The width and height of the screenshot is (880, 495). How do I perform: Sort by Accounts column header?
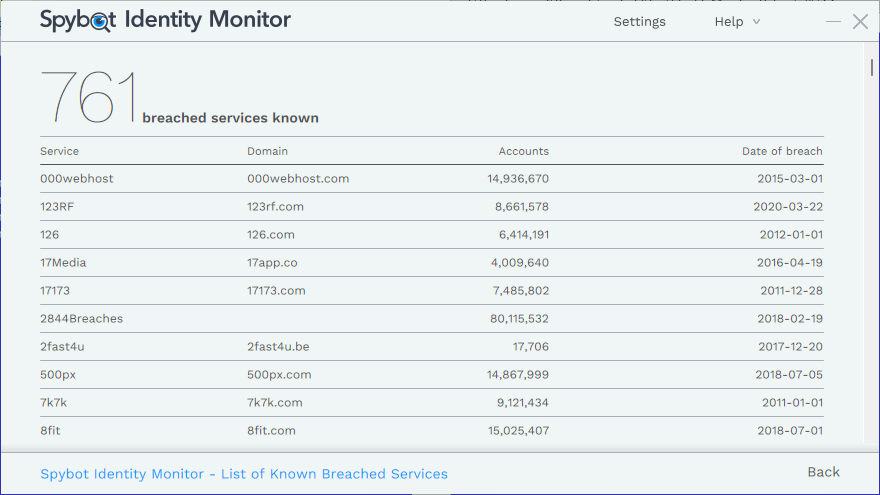tap(524, 151)
